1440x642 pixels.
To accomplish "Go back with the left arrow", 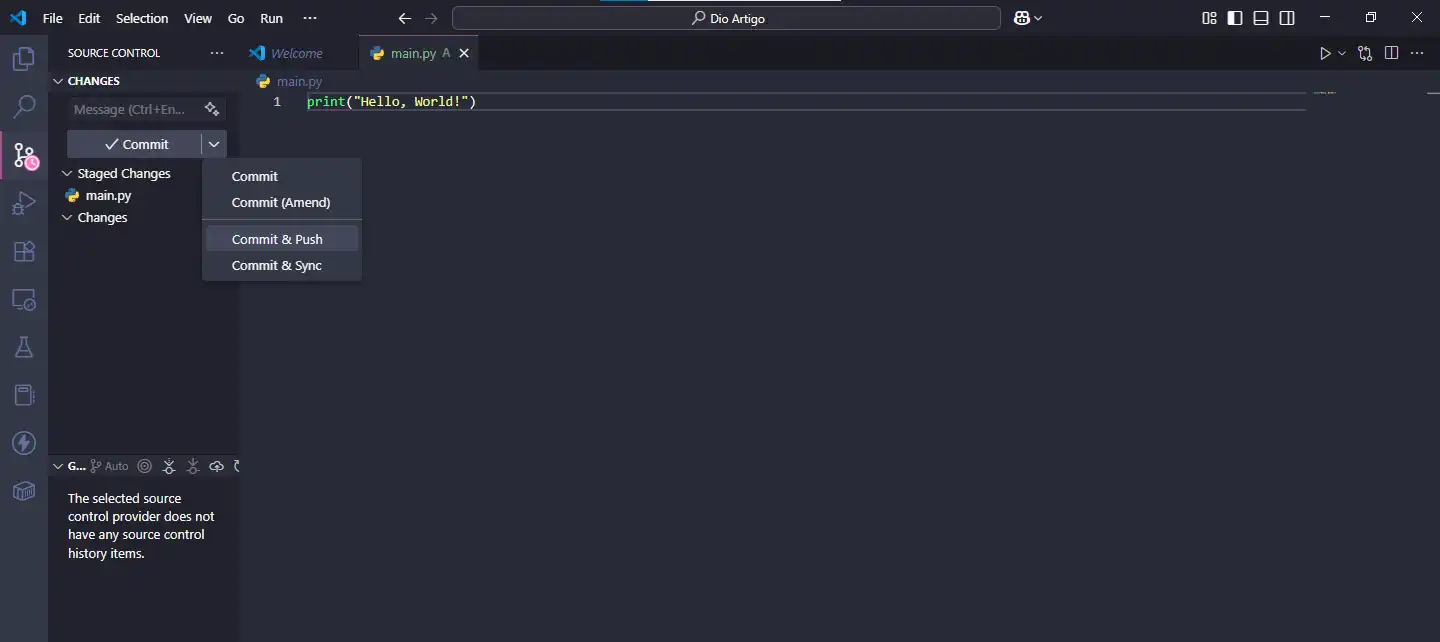I will (404, 18).
